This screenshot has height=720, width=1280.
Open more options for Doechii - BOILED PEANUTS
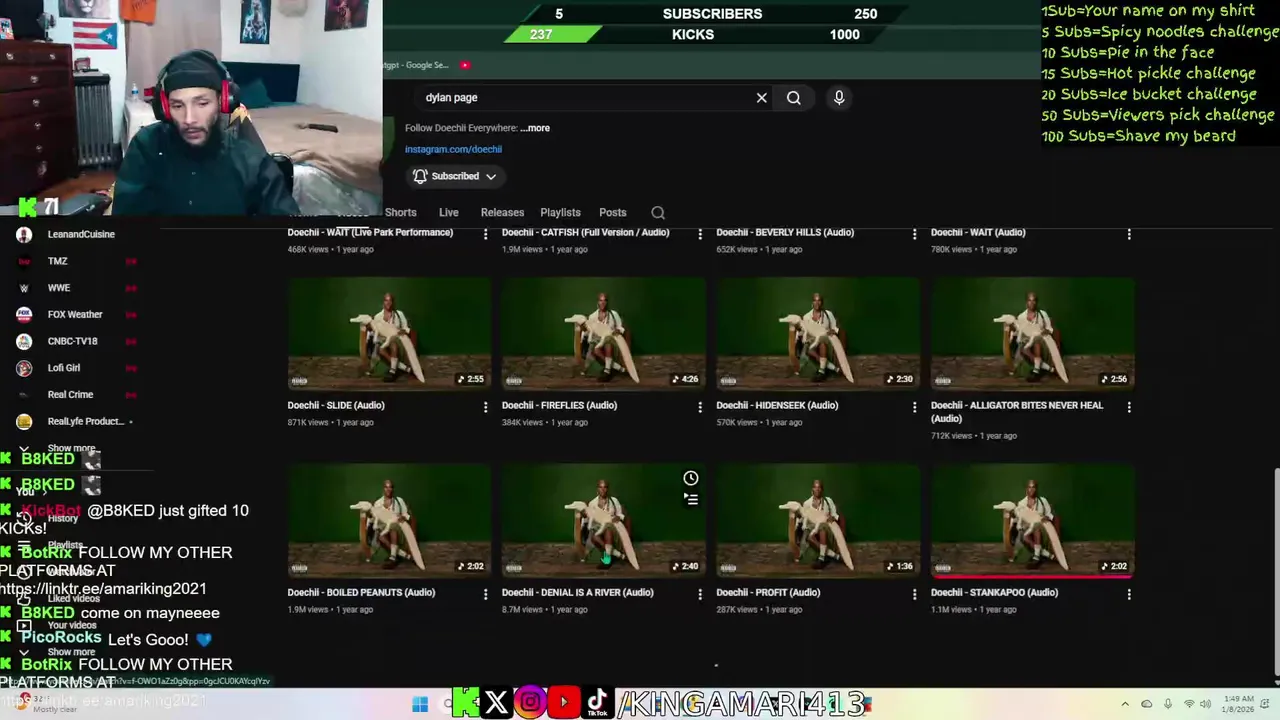485,594
